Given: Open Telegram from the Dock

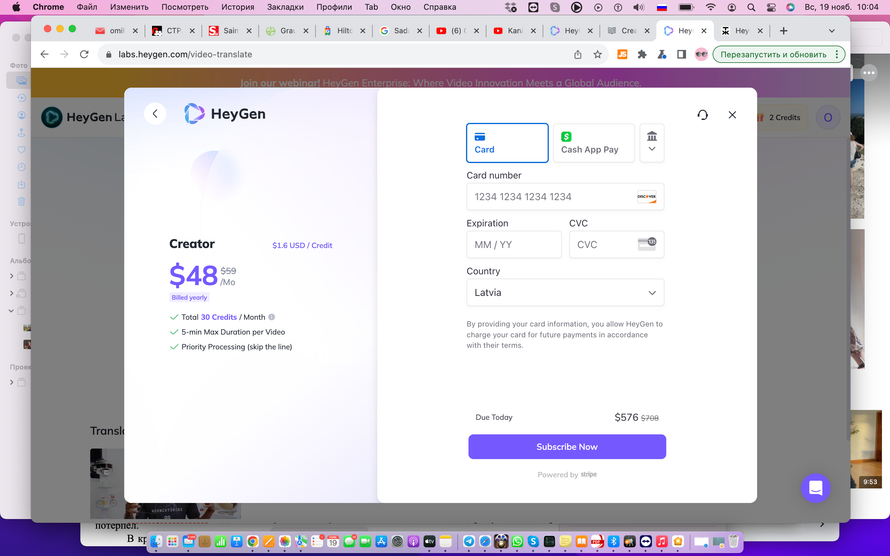Looking at the screenshot, I should point(469,541).
